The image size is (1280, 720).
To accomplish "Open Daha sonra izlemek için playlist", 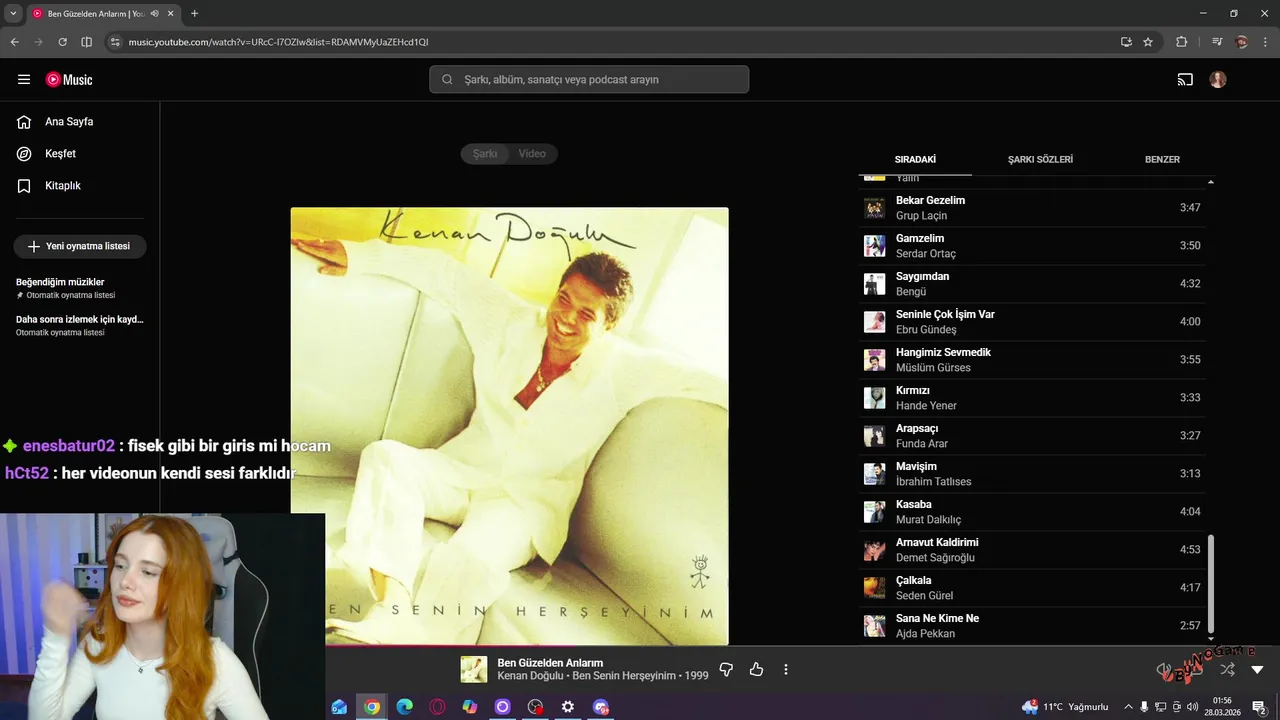I will click(x=80, y=325).
